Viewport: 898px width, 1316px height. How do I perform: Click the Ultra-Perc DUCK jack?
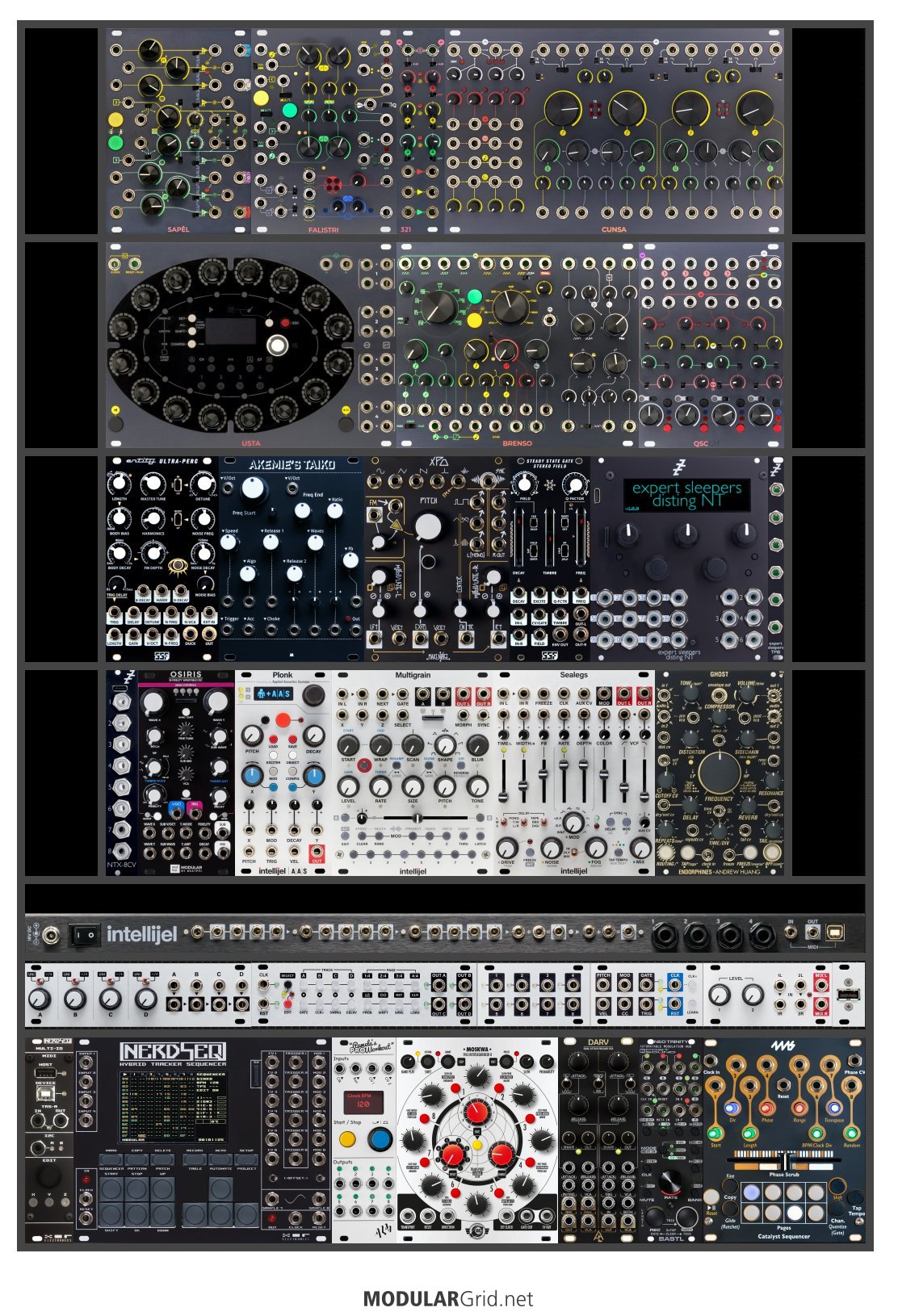pyautogui.click(x=190, y=634)
